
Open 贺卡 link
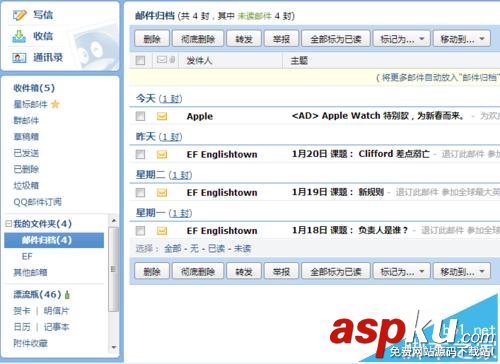point(22,311)
